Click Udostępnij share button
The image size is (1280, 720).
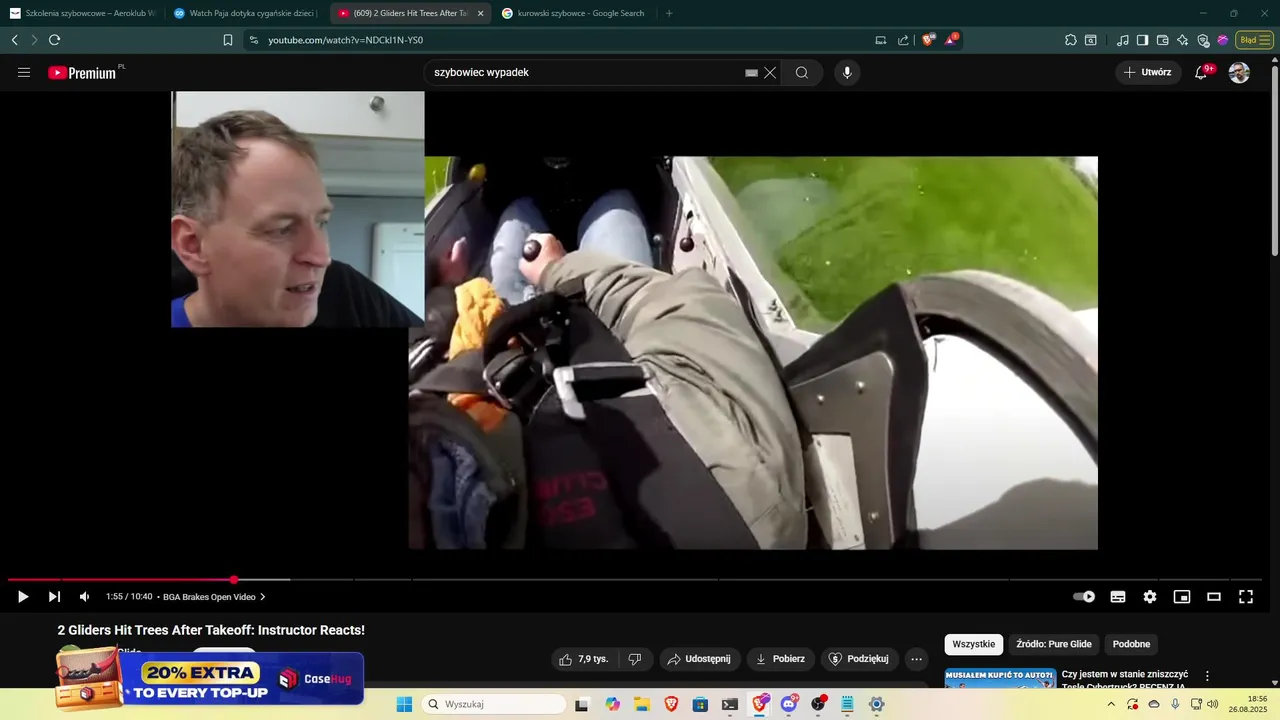click(700, 659)
